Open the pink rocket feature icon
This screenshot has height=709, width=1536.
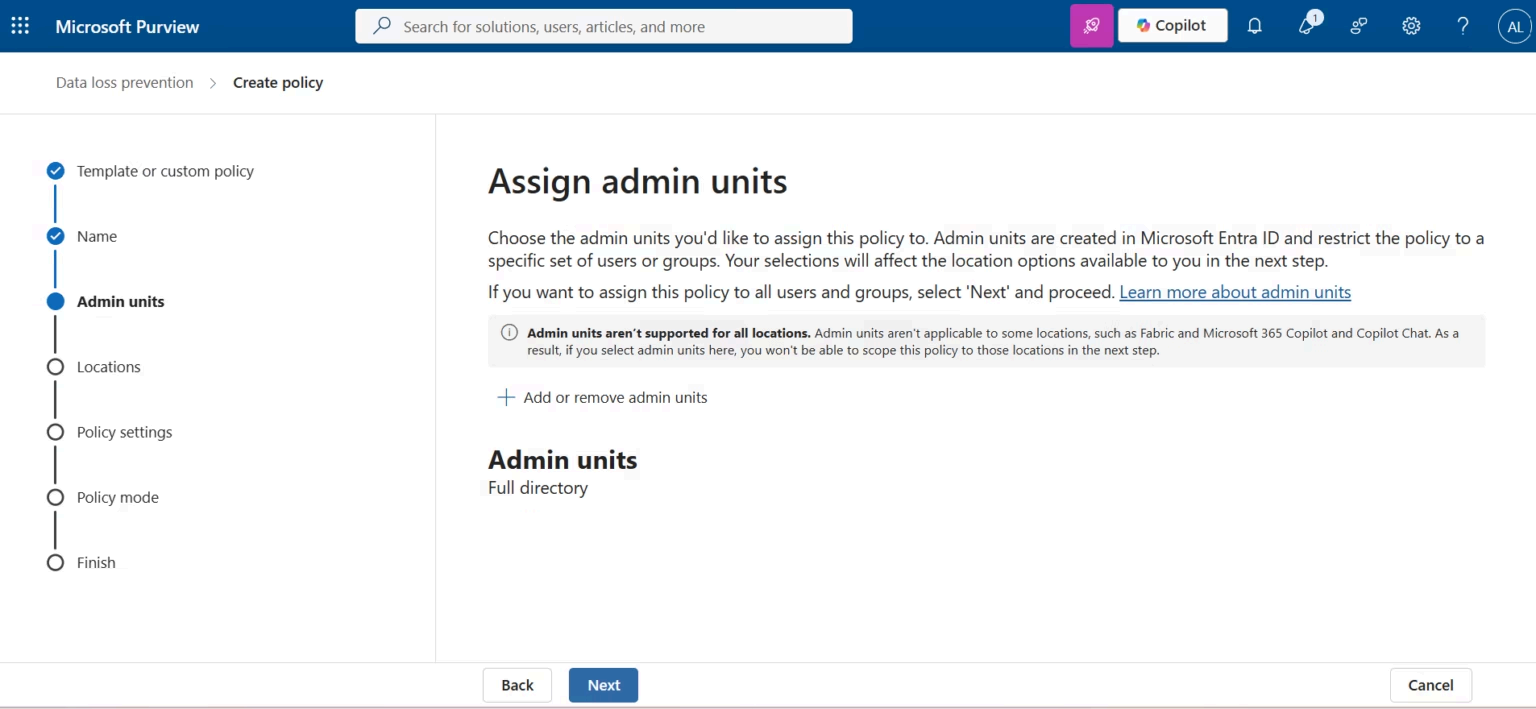click(1091, 26)
